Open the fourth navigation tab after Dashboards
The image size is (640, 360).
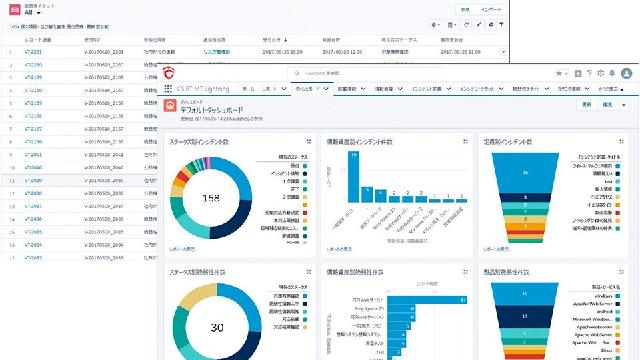[477, 89]
